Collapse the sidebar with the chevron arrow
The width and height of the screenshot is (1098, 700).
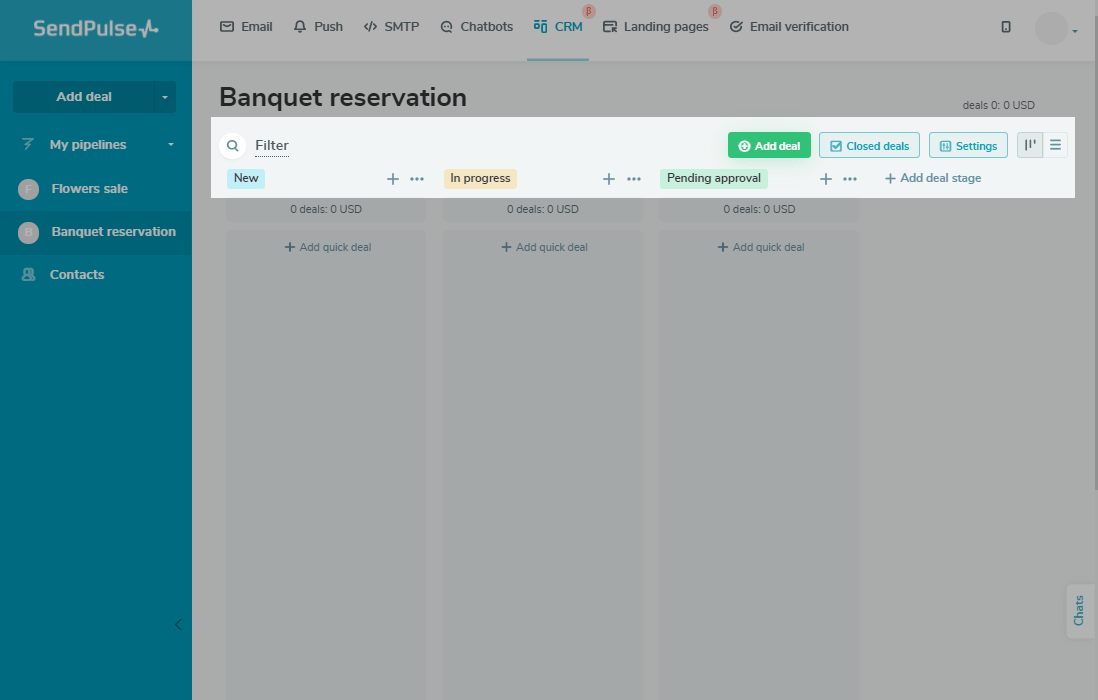pyautogui.click(x=178, y=624)
